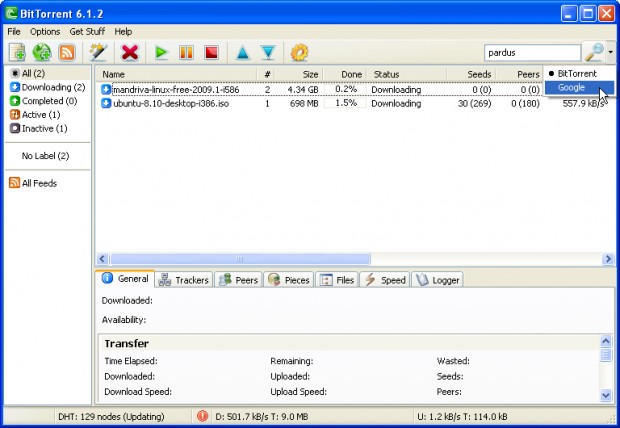Open the search engine dropdown arrow
This screenshot has height=428, width=620.
pyautogui.click(x=611, y=52)
